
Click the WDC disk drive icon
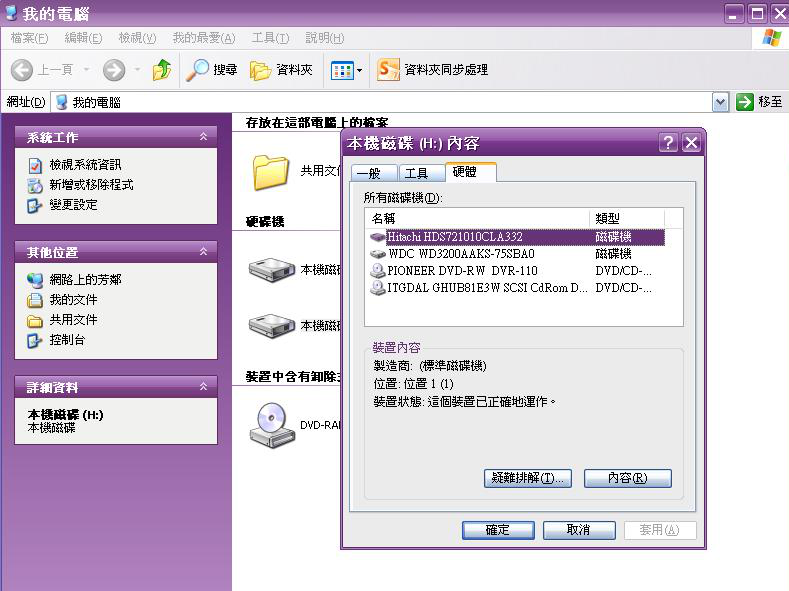pyautogui.click(x=377, y=254)
